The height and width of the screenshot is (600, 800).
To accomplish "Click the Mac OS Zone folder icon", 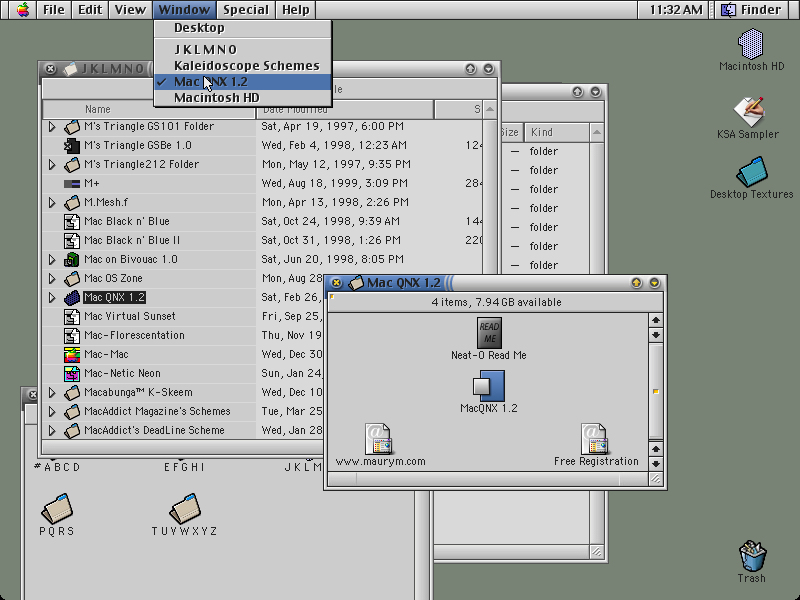I will (x=72, y=279).
